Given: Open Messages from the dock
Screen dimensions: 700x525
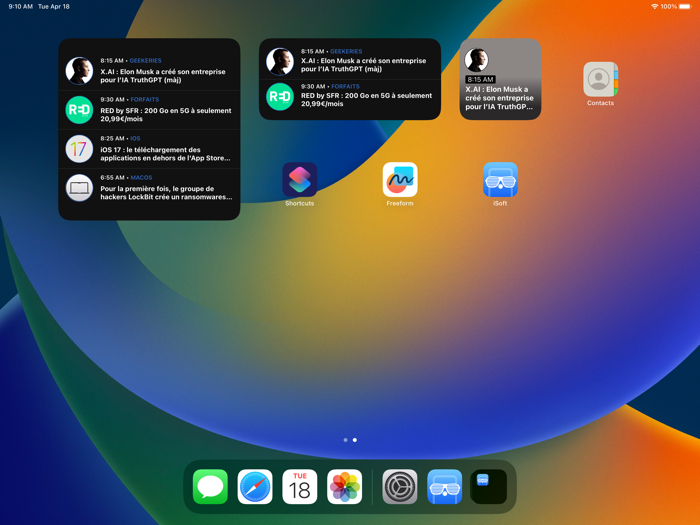Looking at the screenshot, I should (x=210, y=487).
